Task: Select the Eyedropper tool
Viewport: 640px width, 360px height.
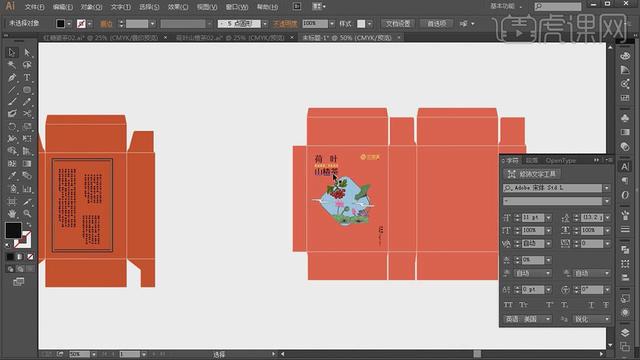Action: pyautogui.click(x=12, y=176)
